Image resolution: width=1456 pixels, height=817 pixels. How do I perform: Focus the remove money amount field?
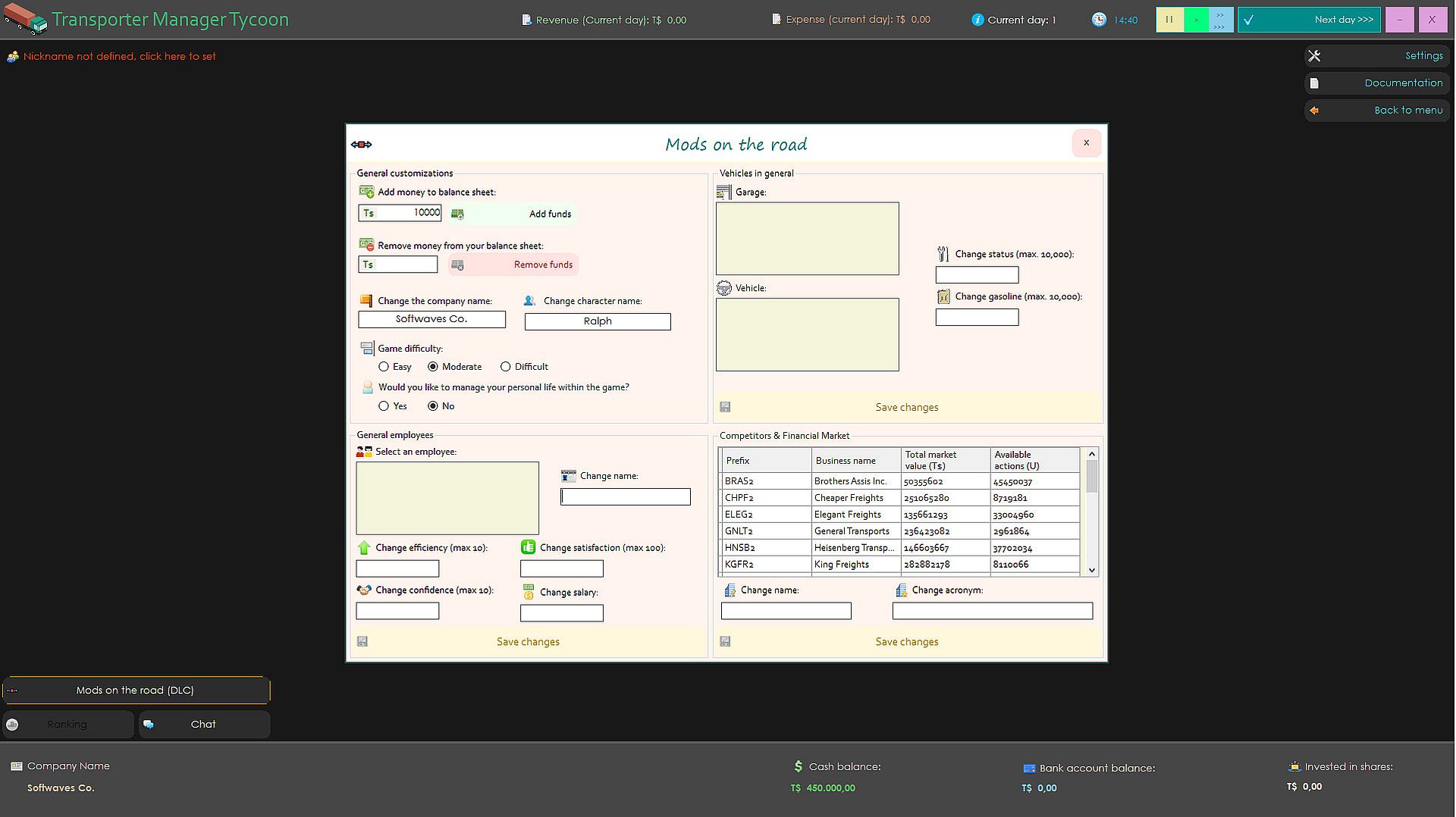pyautogui.click(x=398, y=265)
